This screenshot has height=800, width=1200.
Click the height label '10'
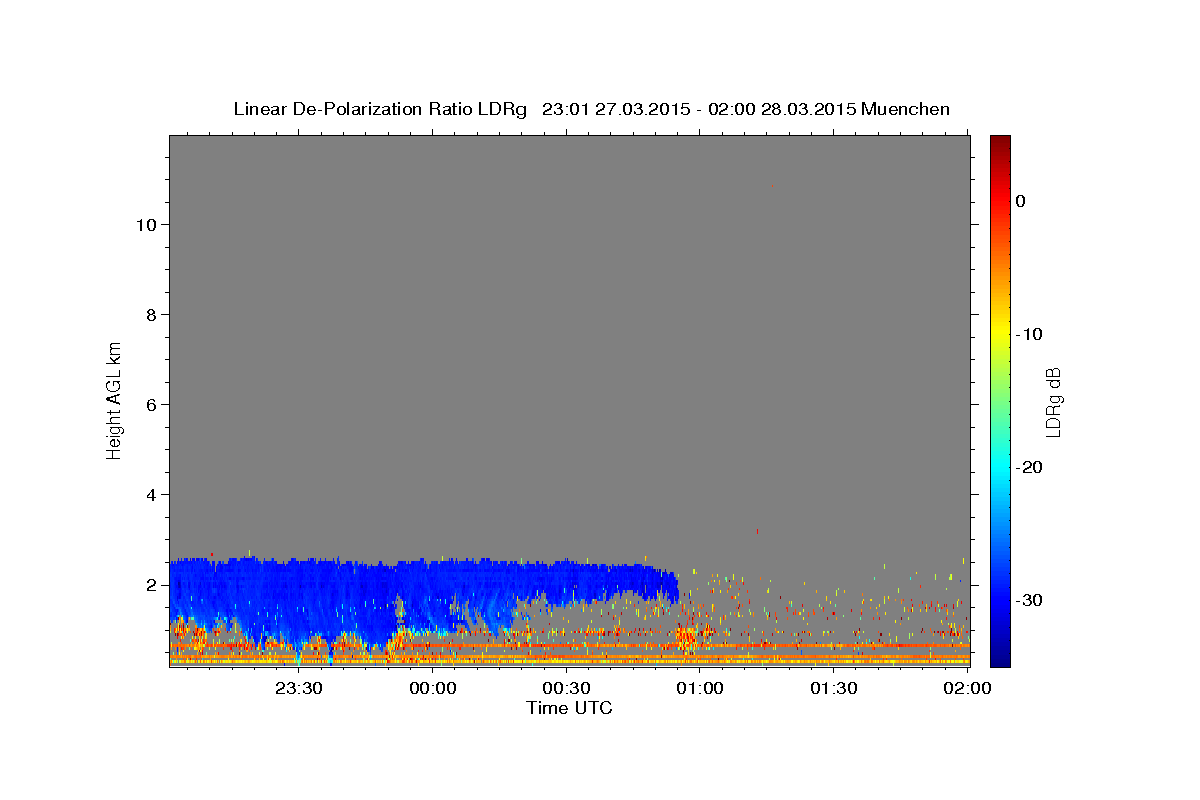click(x=145, y=224)
